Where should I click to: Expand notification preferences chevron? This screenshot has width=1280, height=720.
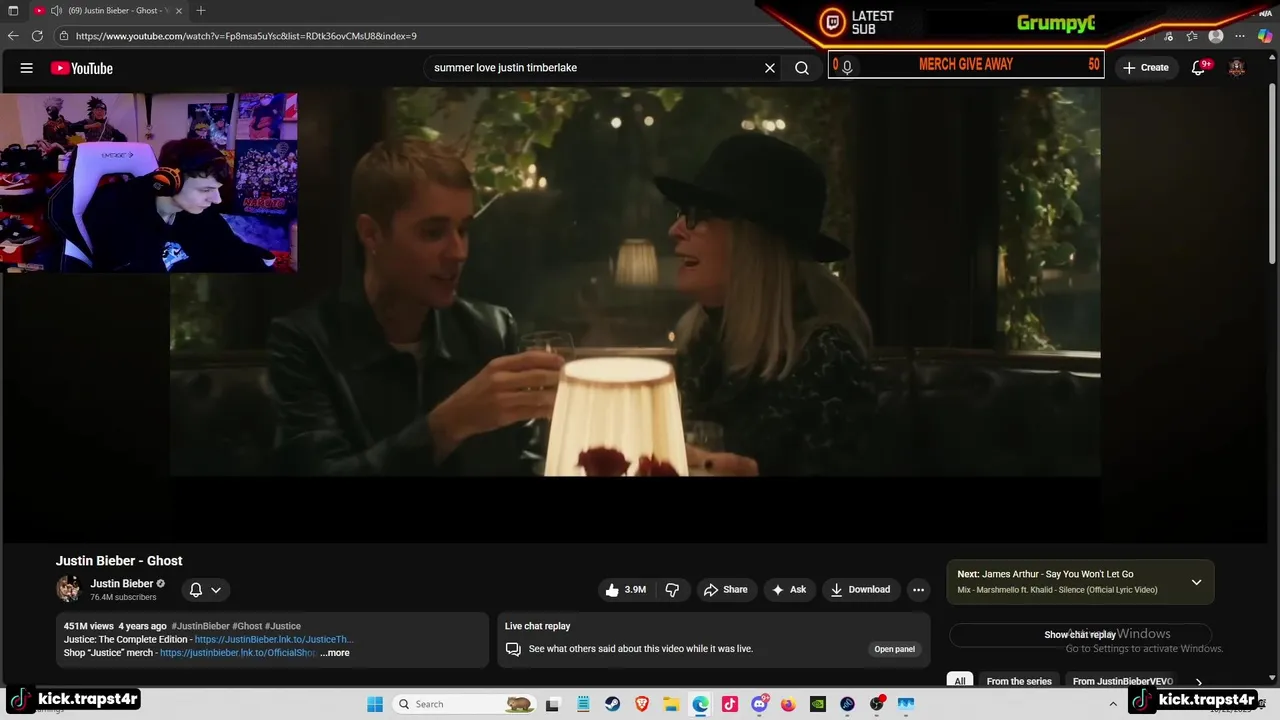tap(216, 590)
